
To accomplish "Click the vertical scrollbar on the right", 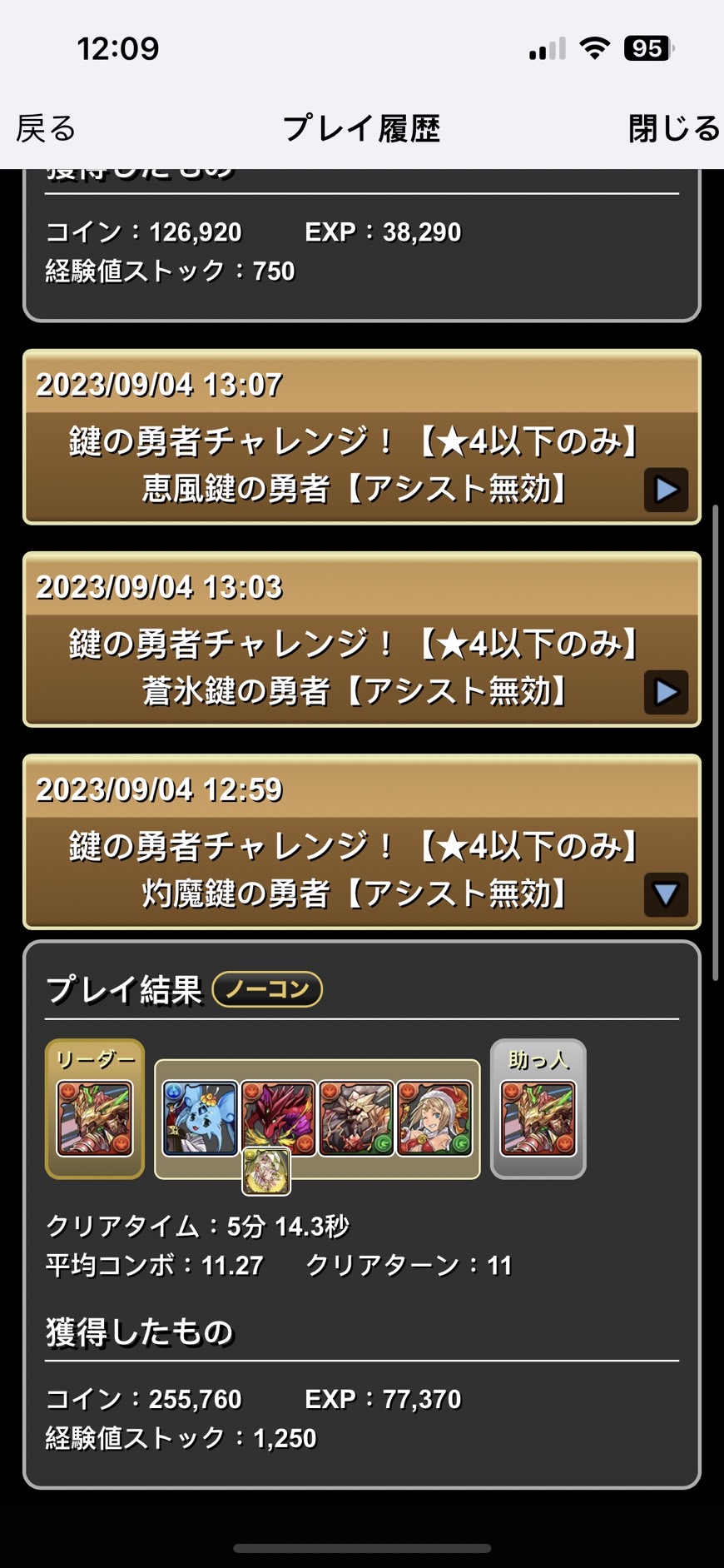I will [716, 741].
